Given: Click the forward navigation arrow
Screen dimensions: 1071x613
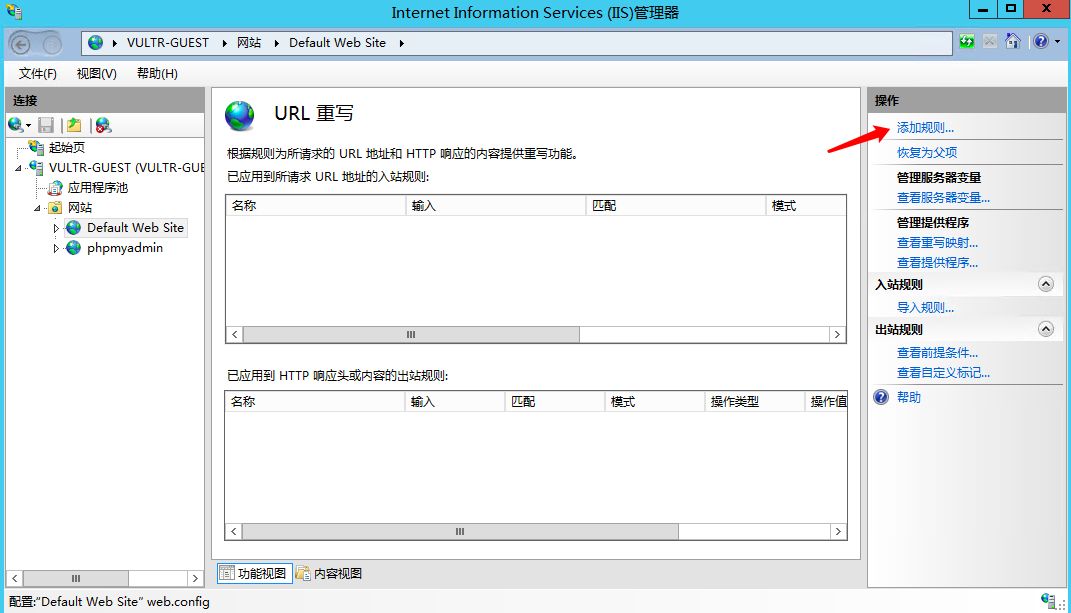Looking at the screenshot, I should (52, 45).
